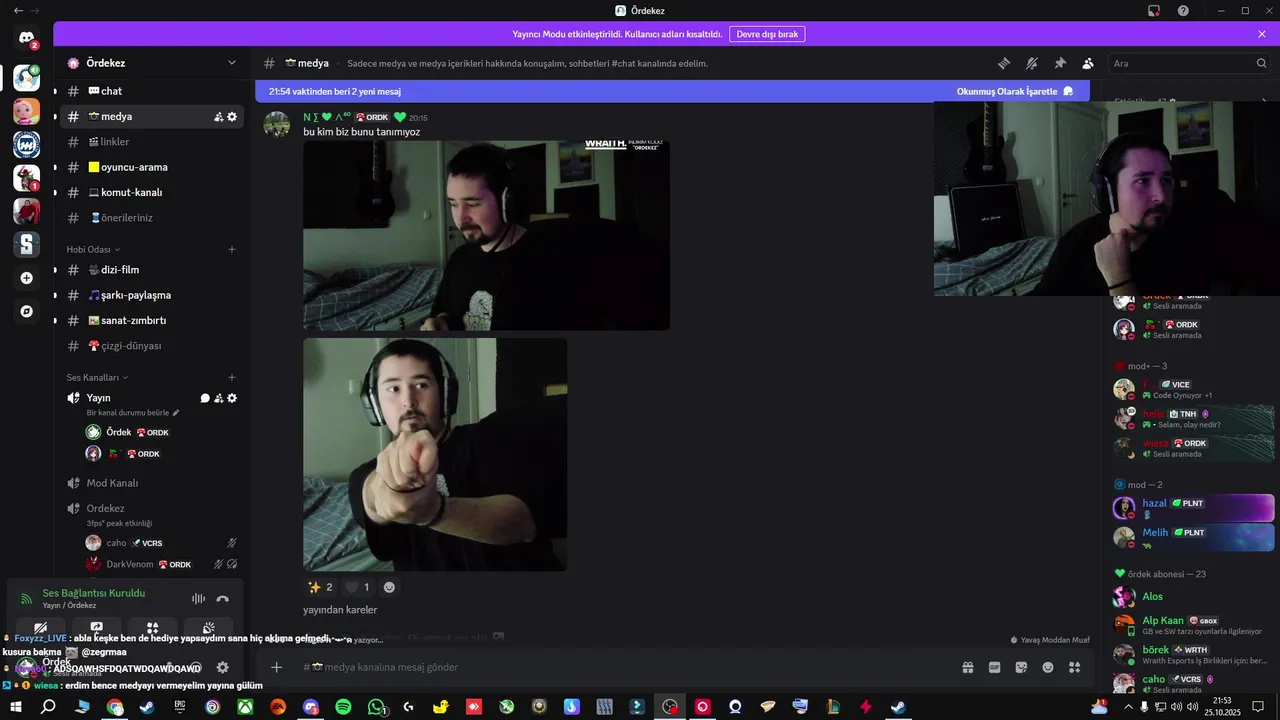
Task: Toggle noise suppression waveform icon
Action: coord(198,599)
